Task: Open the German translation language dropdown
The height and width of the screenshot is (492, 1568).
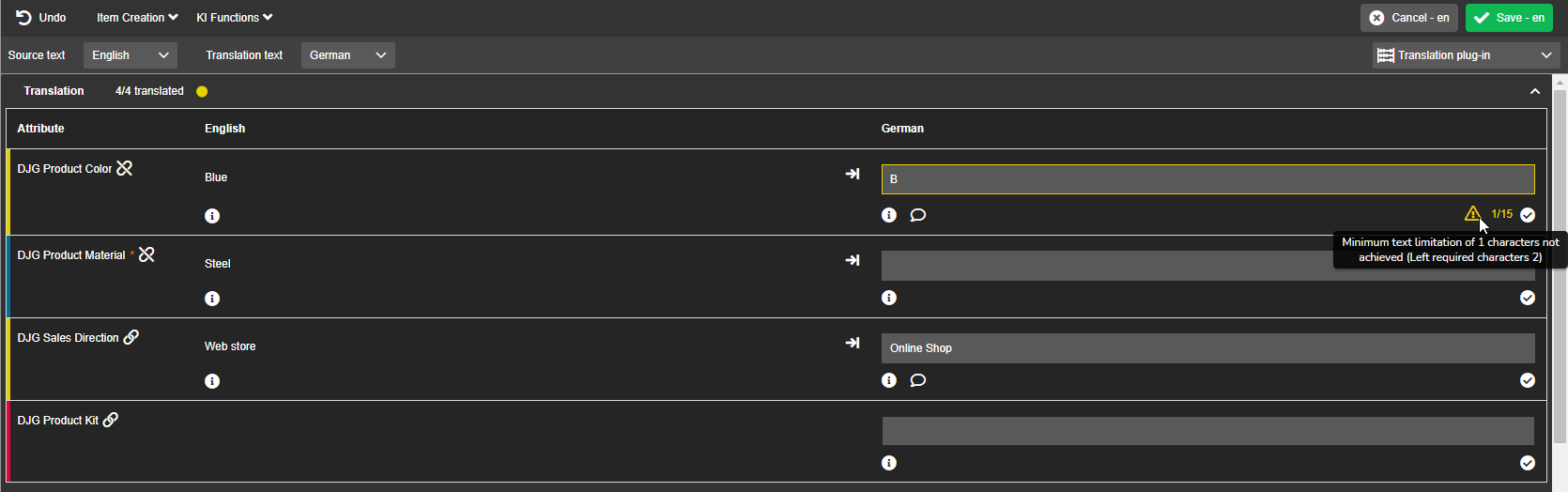Action: tap(347, 55)
